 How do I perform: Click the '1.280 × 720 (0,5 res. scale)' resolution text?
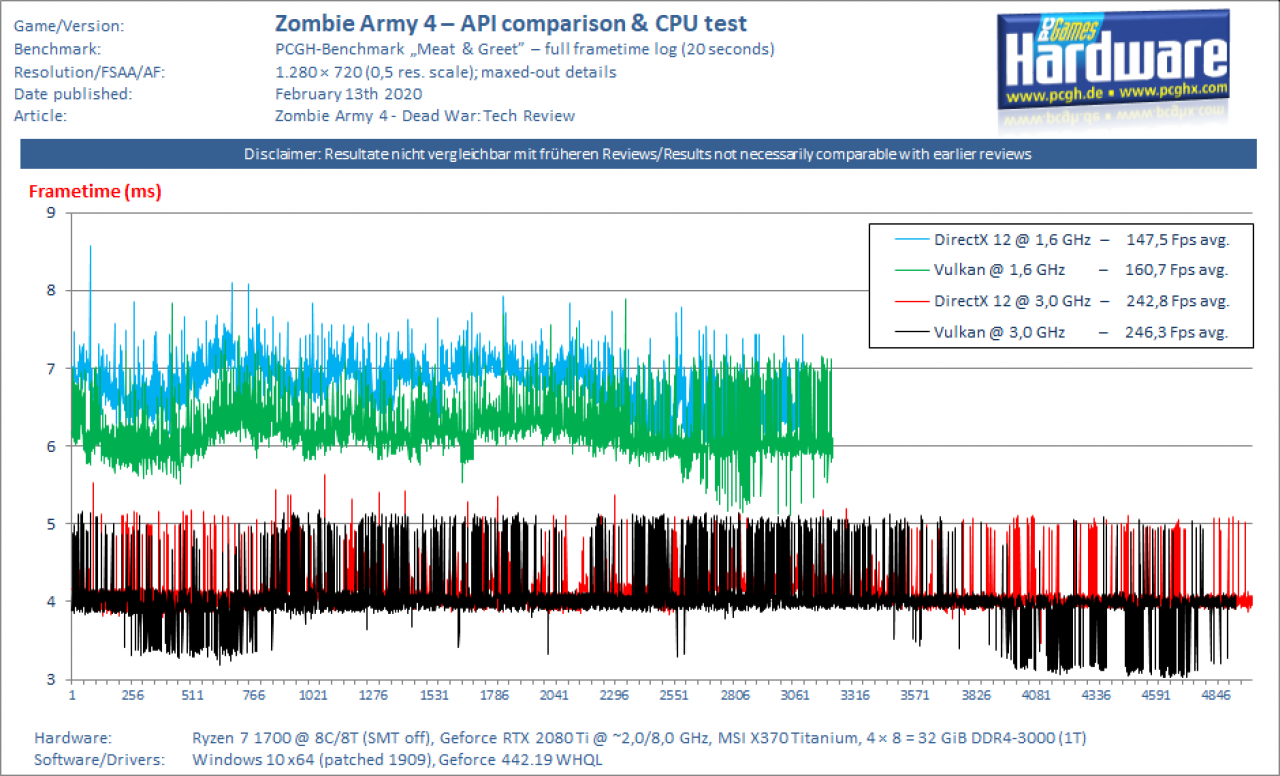pos(446,72)
